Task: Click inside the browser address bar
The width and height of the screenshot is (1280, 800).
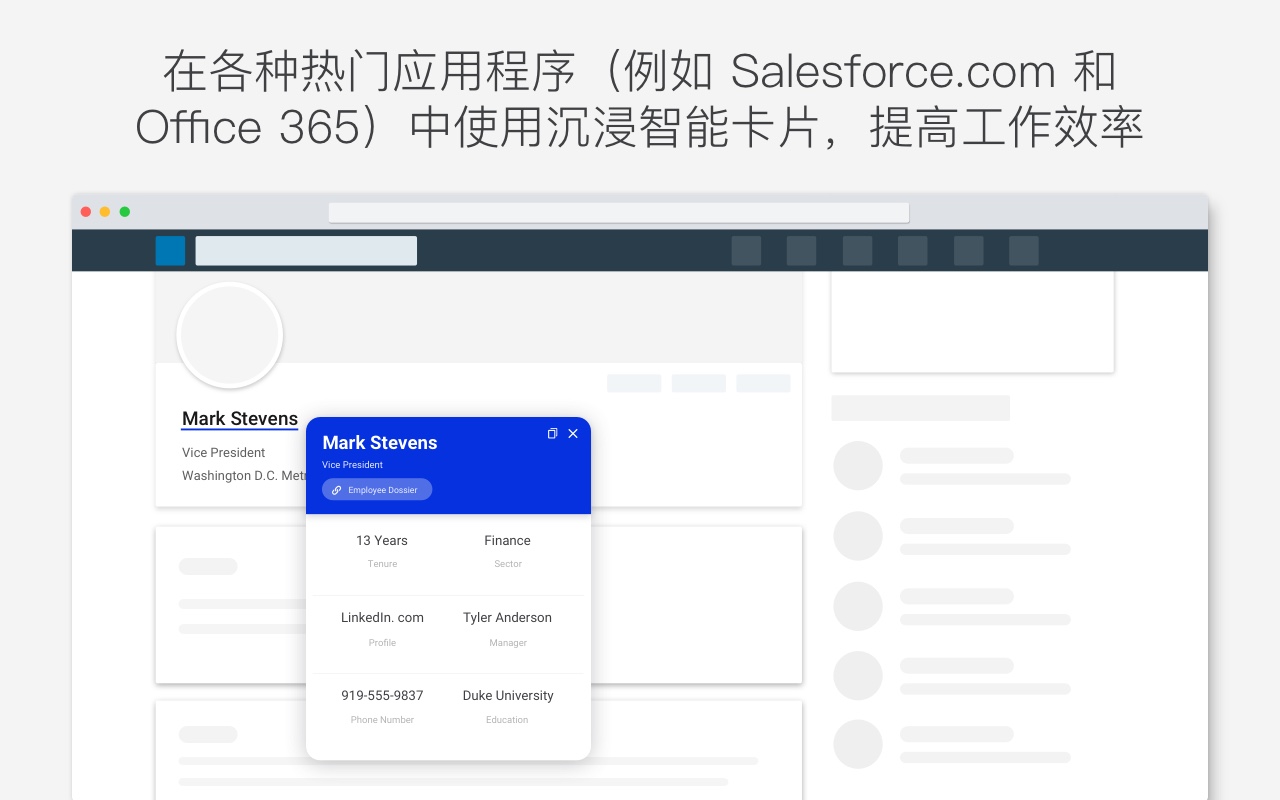Action: pos(619,212)
